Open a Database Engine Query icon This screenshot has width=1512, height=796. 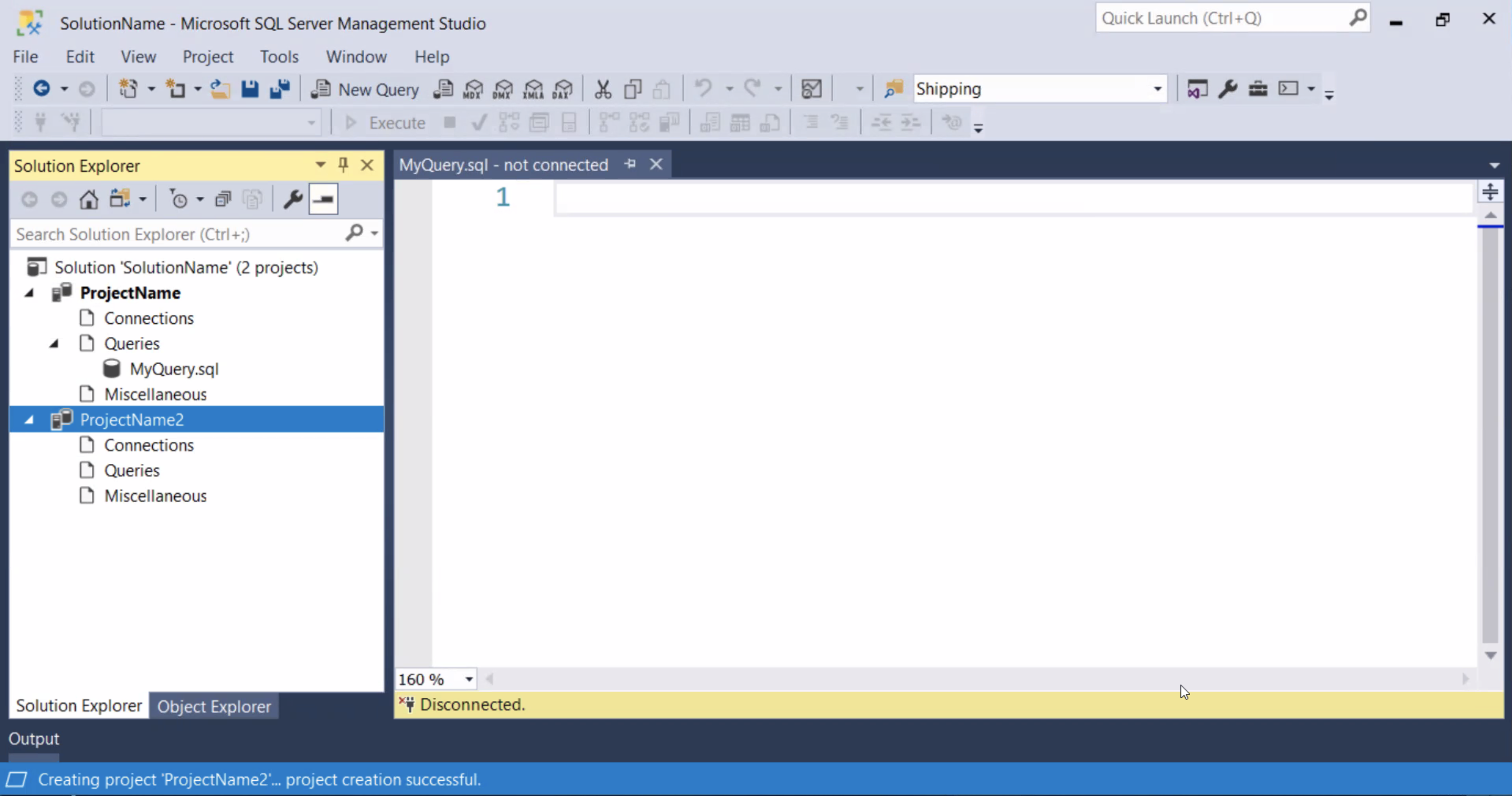pos(443,89)
